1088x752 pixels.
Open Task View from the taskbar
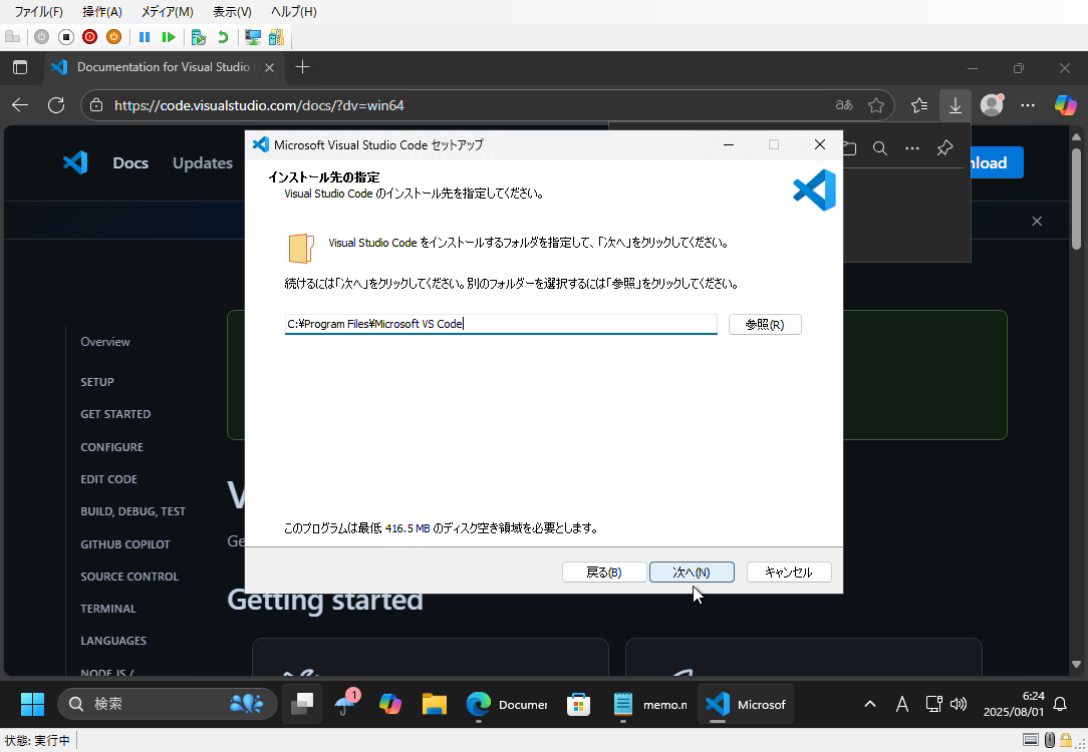click(302, 704)
